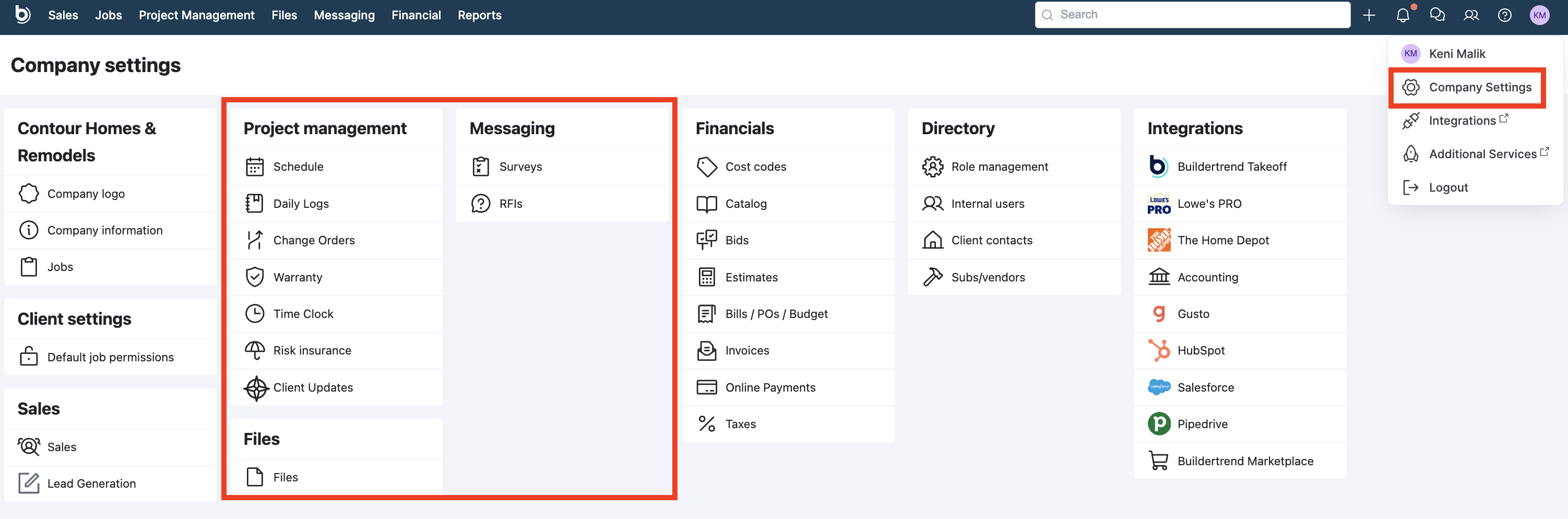Open the Reports menu in top navigation
1568x519 pixels.
(x=480, y=15)
